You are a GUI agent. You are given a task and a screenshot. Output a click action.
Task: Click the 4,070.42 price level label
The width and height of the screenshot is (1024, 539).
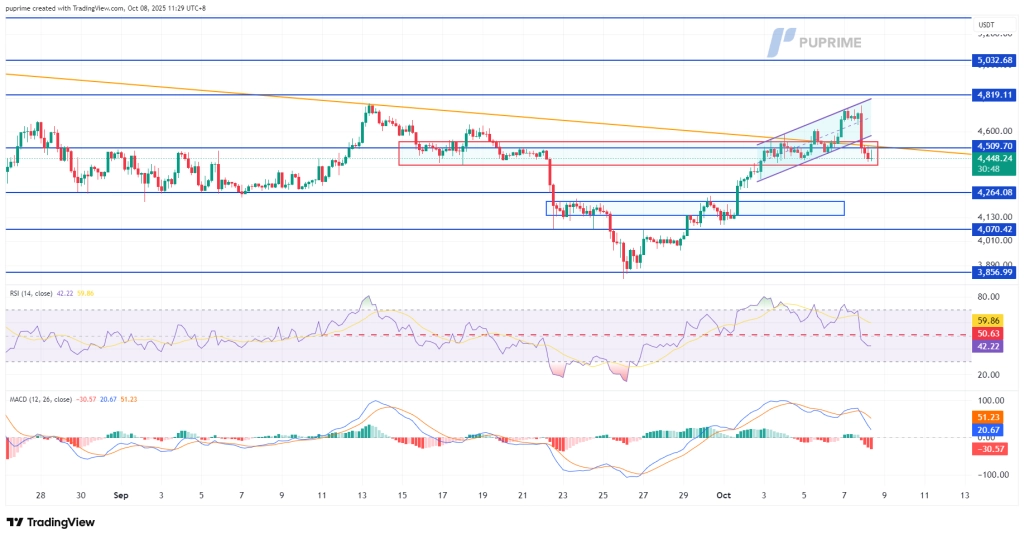[997, 229]
